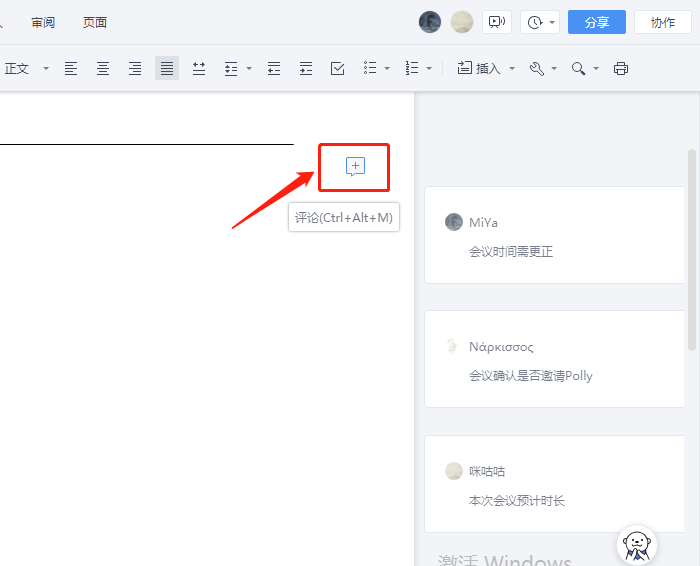The image size is (700, 566).
Task: Click the line spacing icon
Action: (x=231, y=68)
